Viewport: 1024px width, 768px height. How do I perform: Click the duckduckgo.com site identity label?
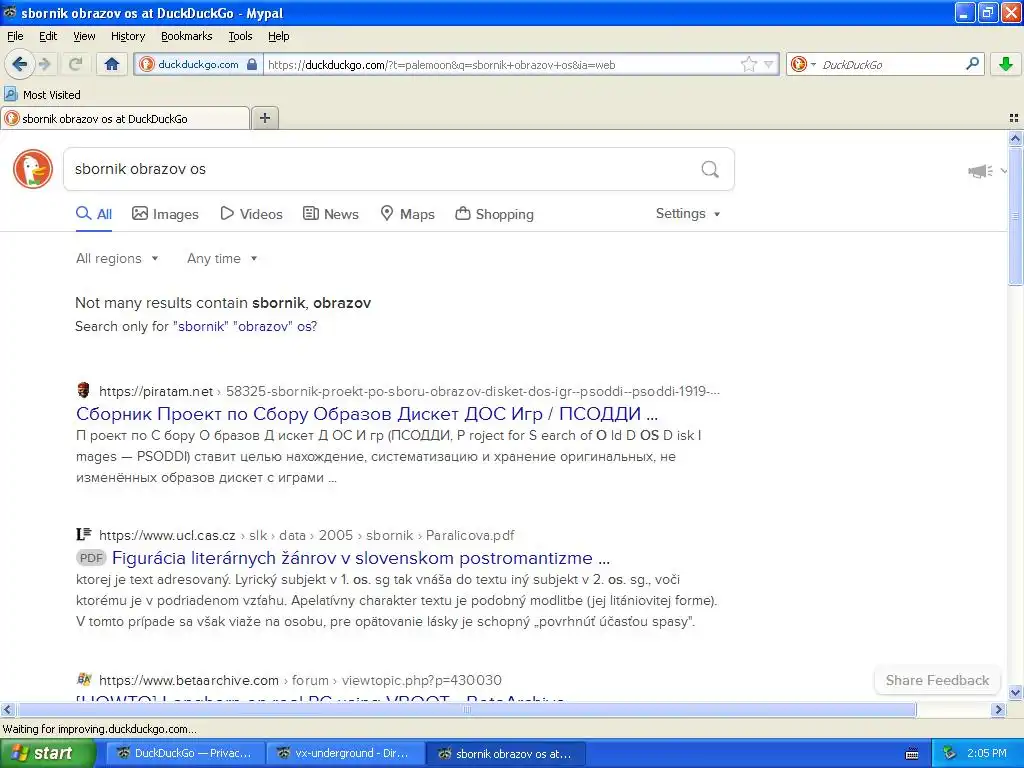(x=198, y=64)
